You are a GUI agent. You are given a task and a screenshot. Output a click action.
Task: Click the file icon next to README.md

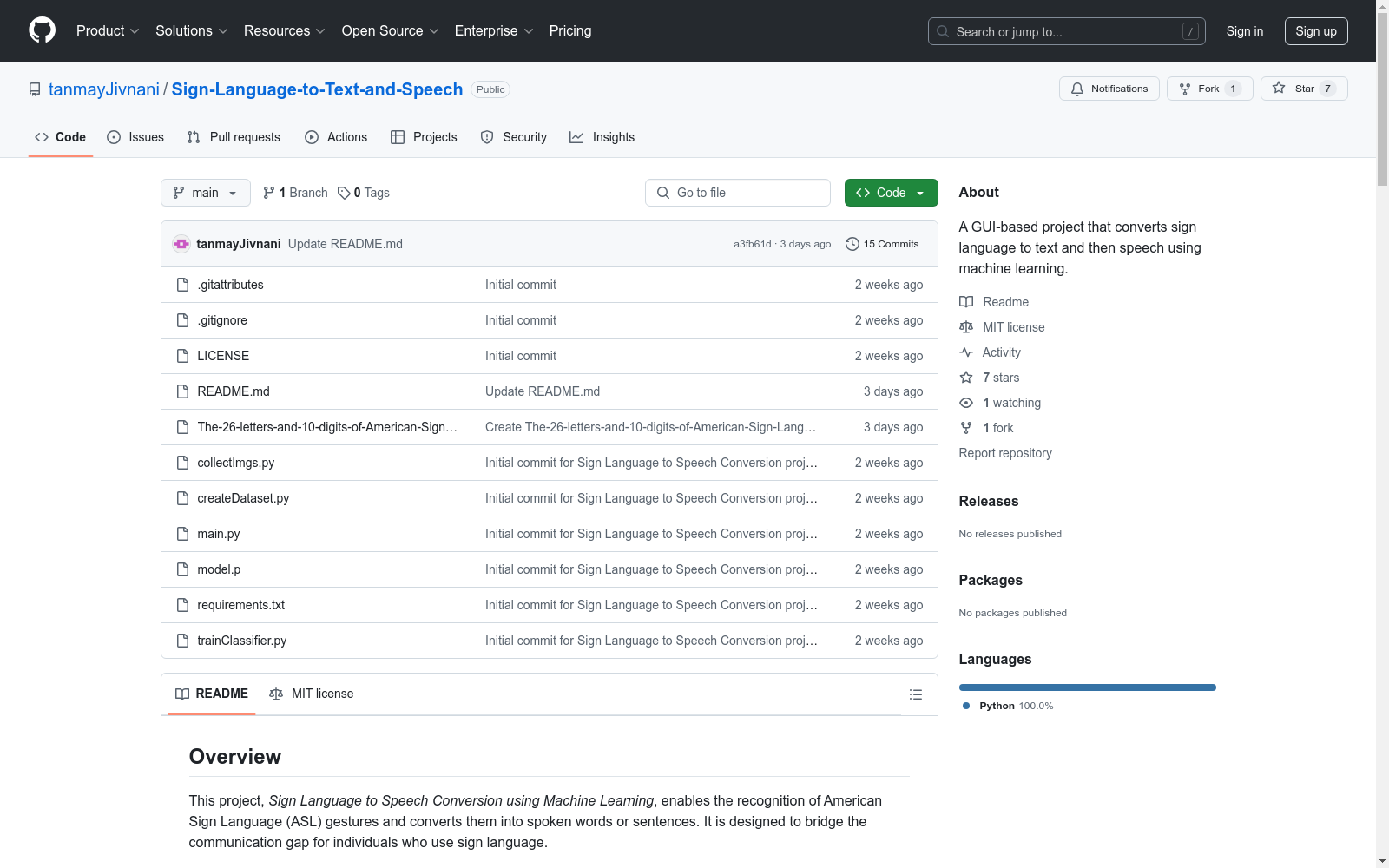(x=182, y=391)
